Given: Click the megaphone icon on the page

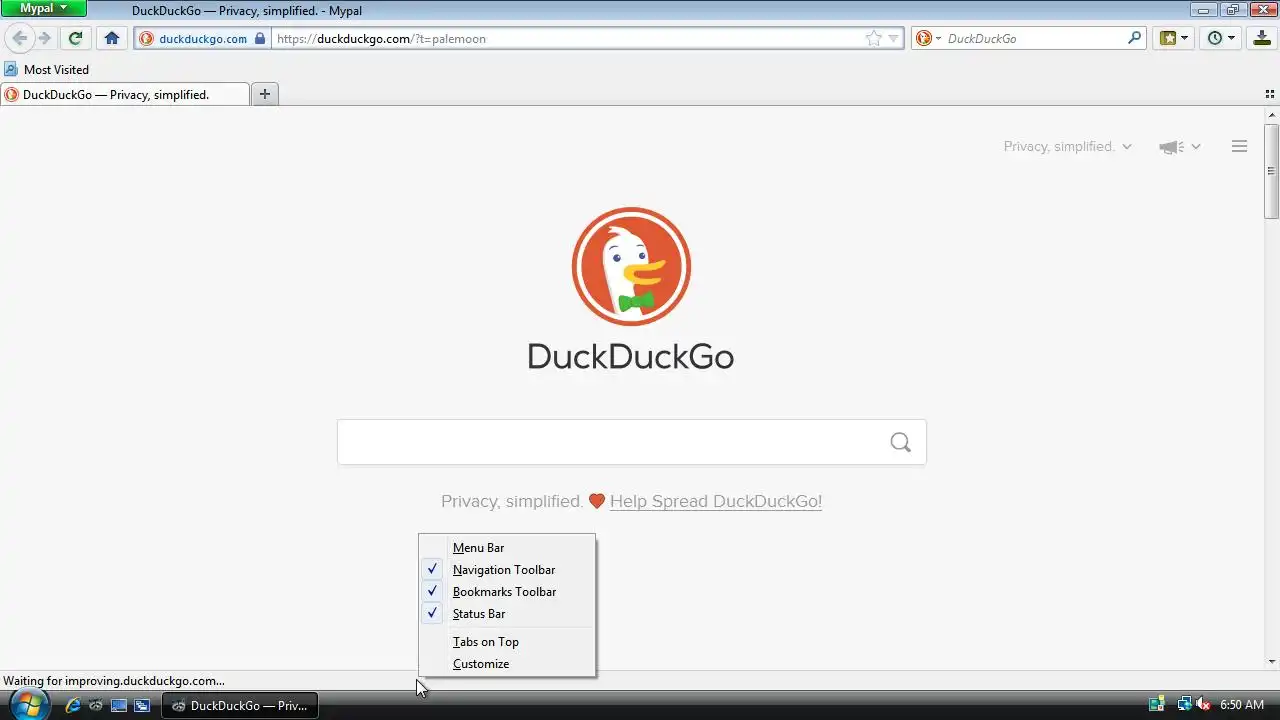Looking at the screenshot, I should coord(1170,147).
